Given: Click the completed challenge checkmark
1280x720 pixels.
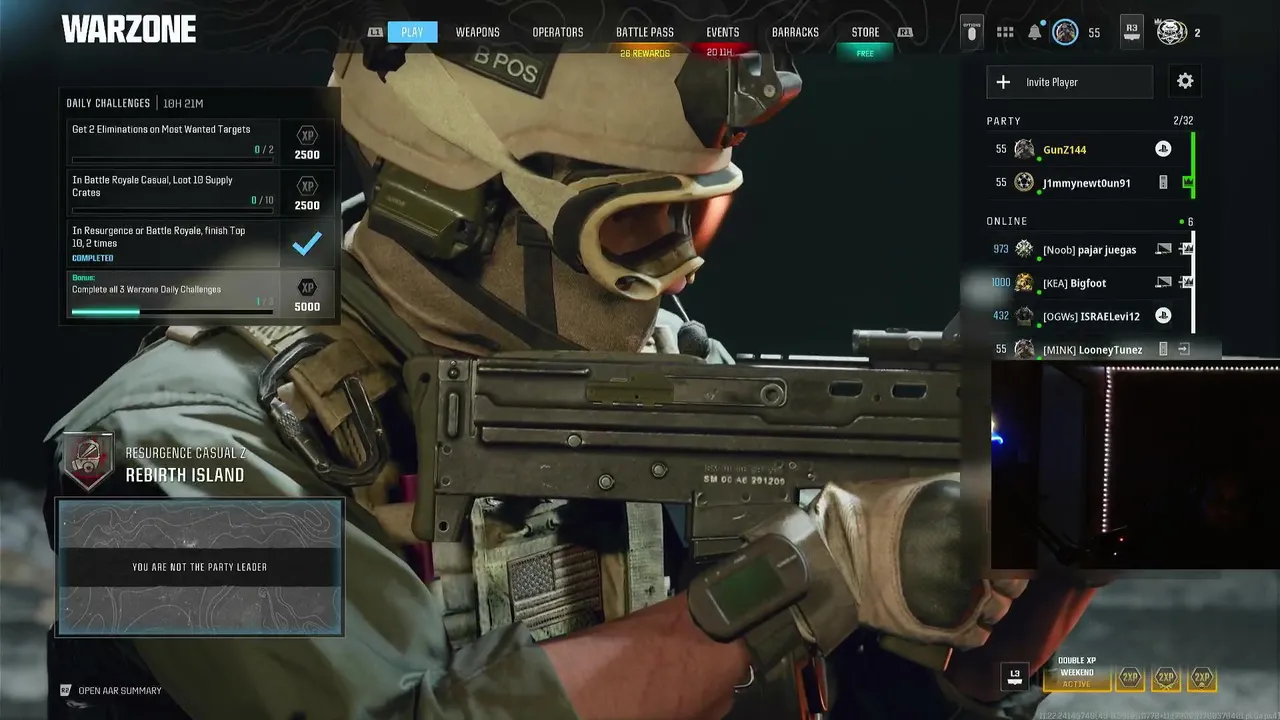Looking at the screenshot, I should (x=307, y=243).
